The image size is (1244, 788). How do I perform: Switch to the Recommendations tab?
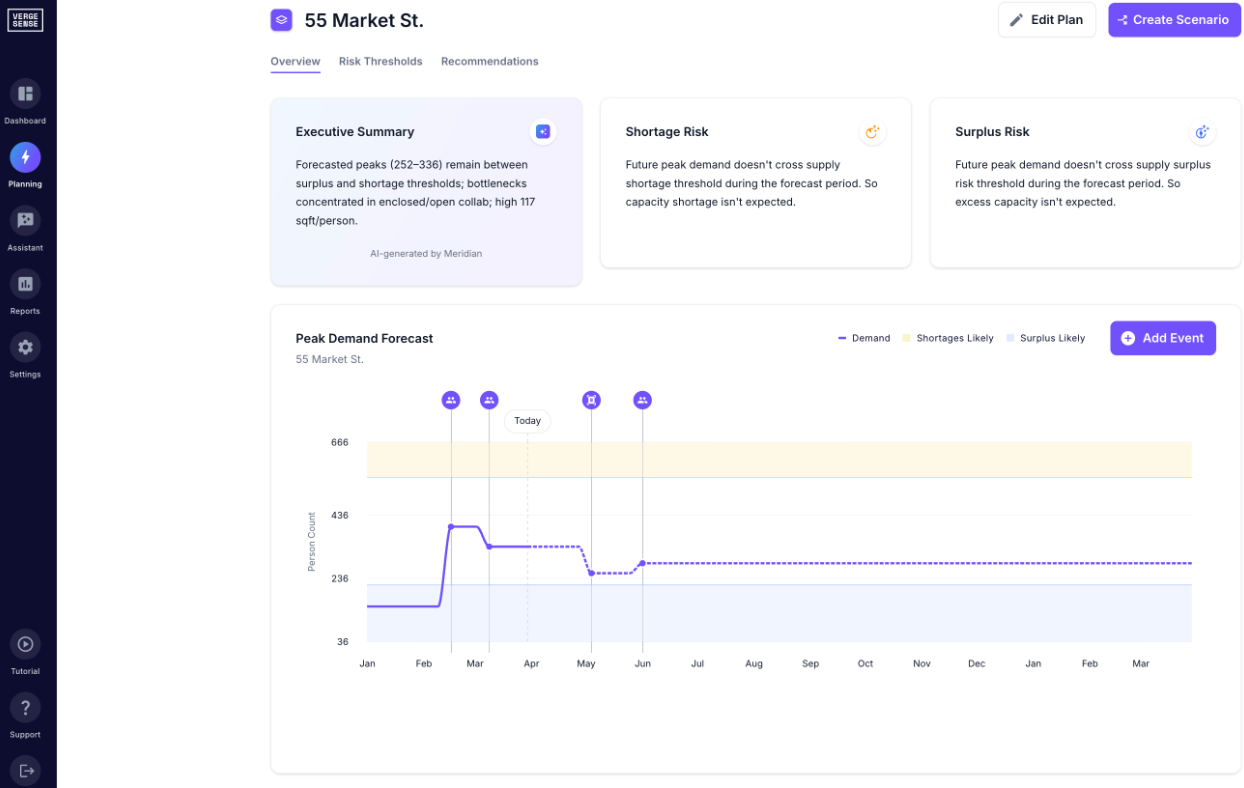(490, 62)
